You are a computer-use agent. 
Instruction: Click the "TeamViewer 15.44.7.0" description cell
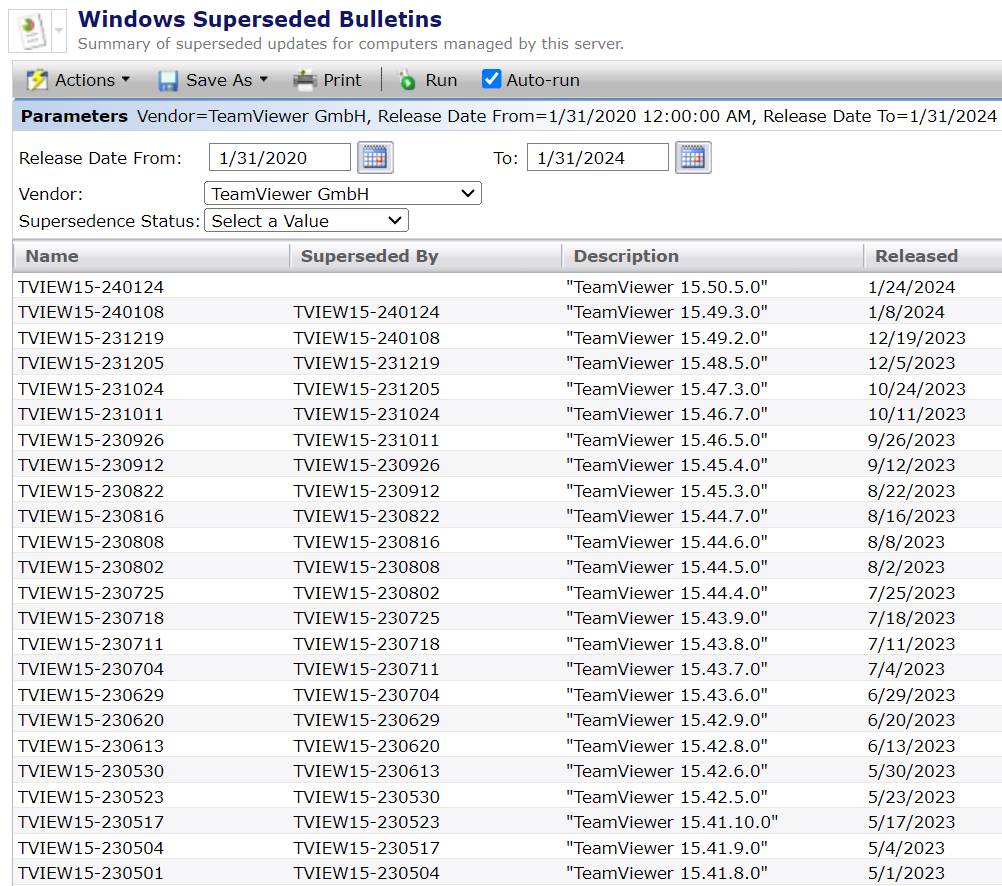pyautogui.click(x=667, y=516)
